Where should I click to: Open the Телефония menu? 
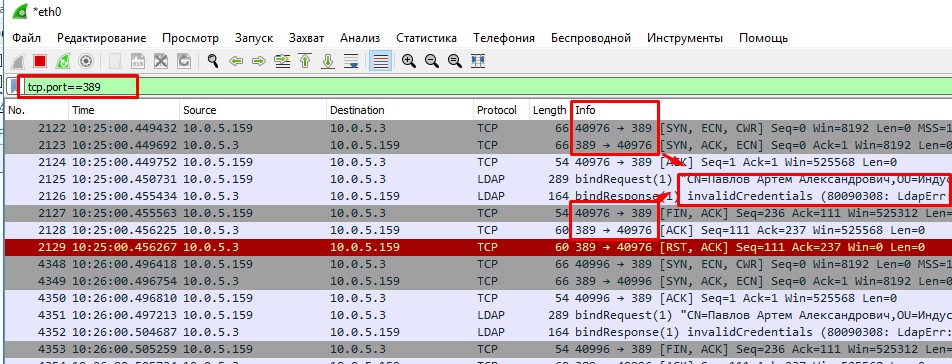(x=504, y=38)
